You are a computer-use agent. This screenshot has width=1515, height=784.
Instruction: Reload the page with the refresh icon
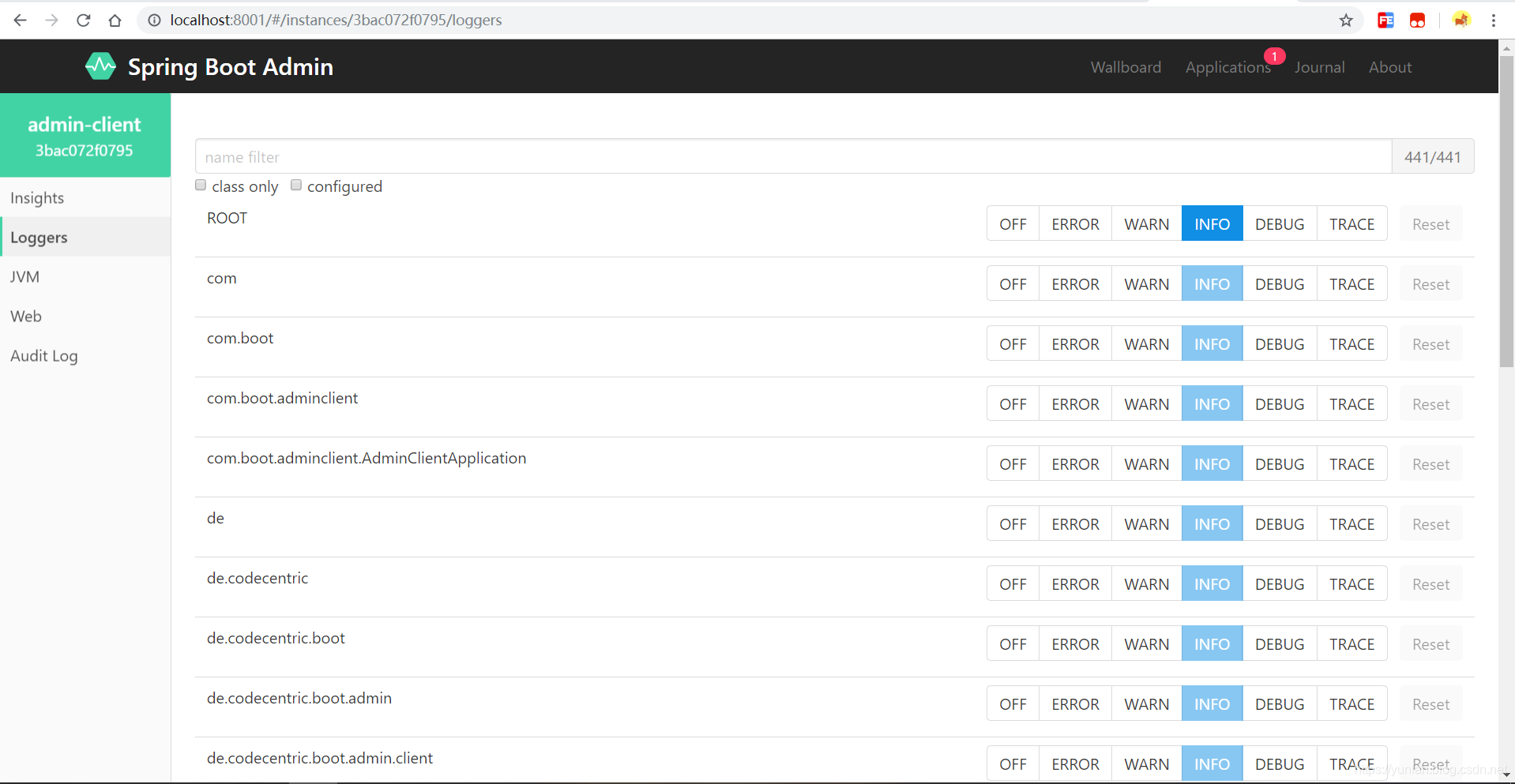[84, 20]
